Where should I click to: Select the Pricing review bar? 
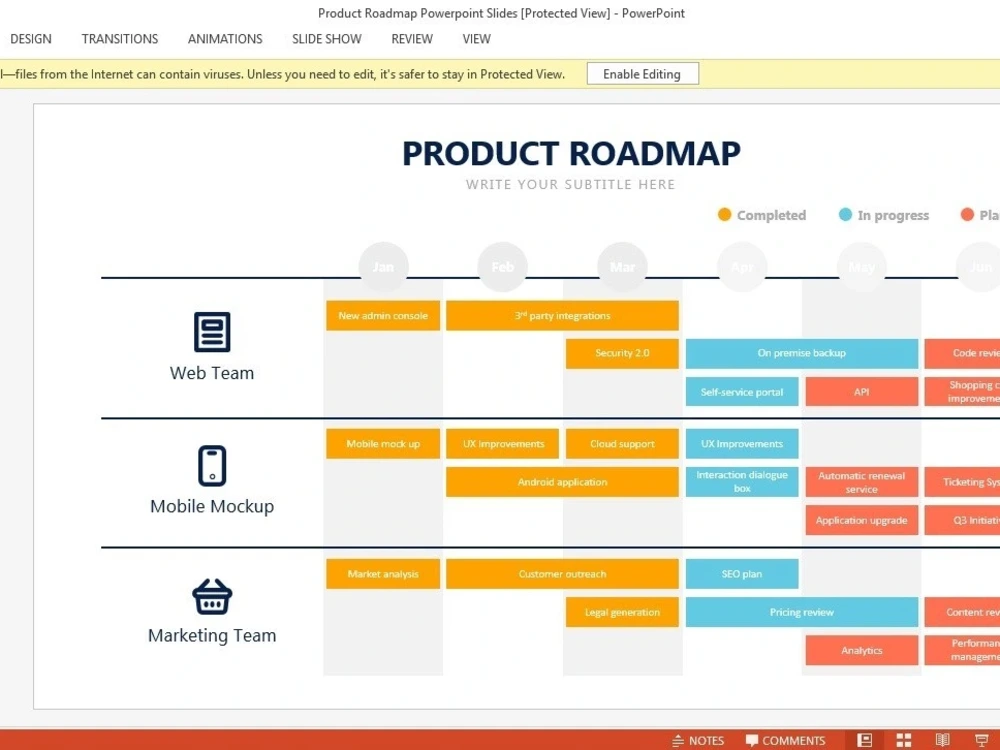(802, 612)
